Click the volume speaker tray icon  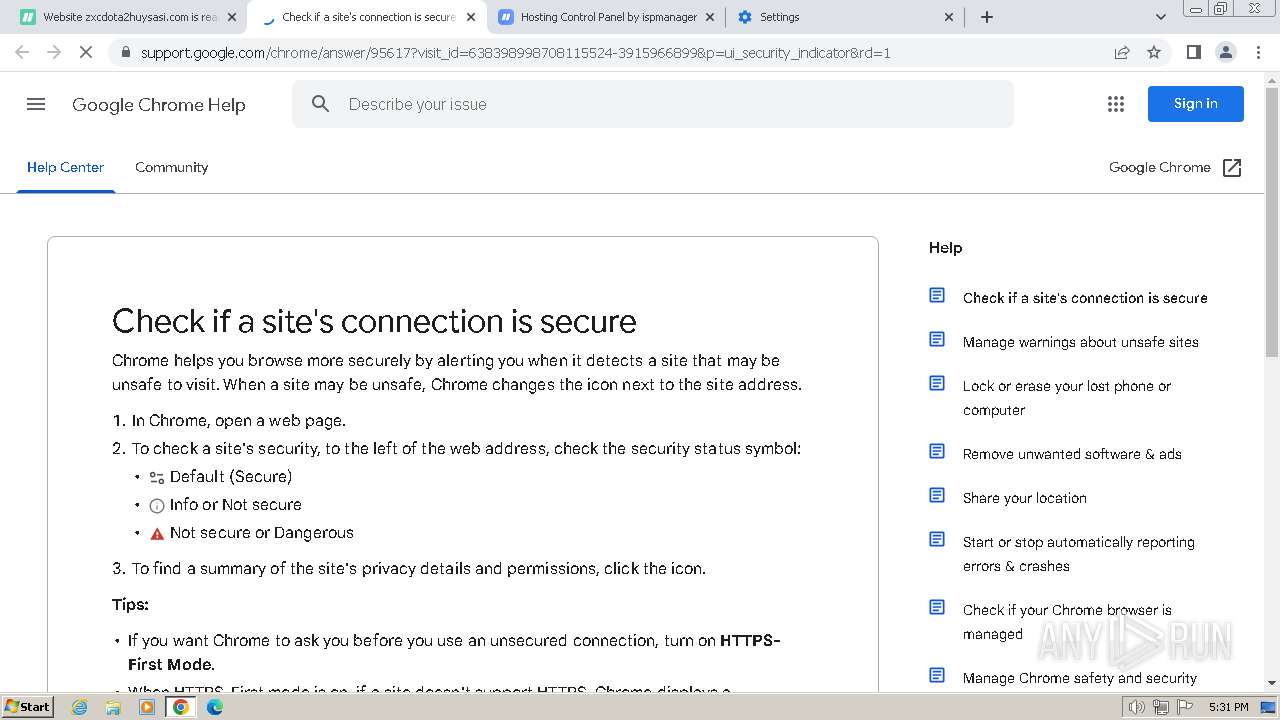click(1136, 707)
